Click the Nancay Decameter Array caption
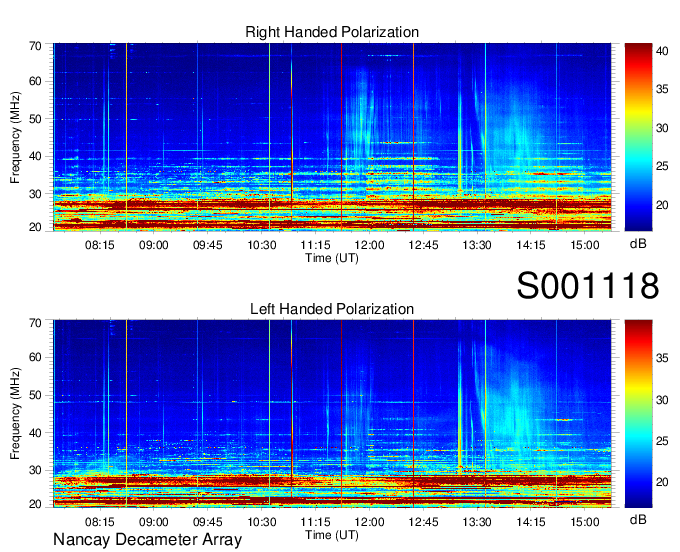The image size is (680, 552). 147,540
